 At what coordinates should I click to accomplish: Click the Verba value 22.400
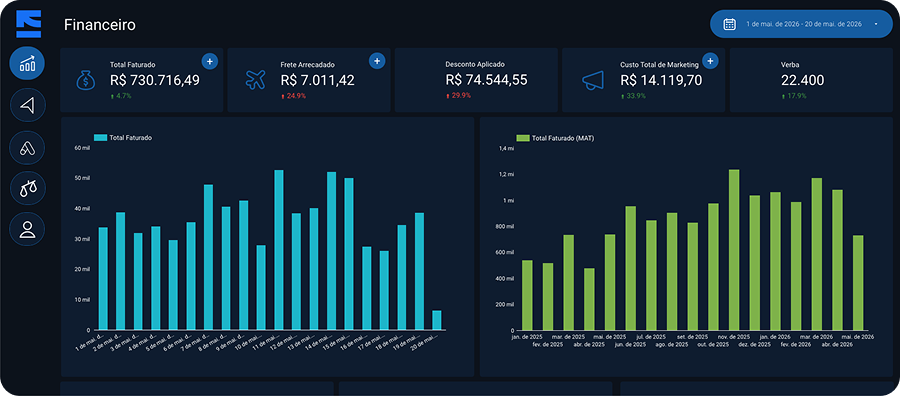coord(802,80)
